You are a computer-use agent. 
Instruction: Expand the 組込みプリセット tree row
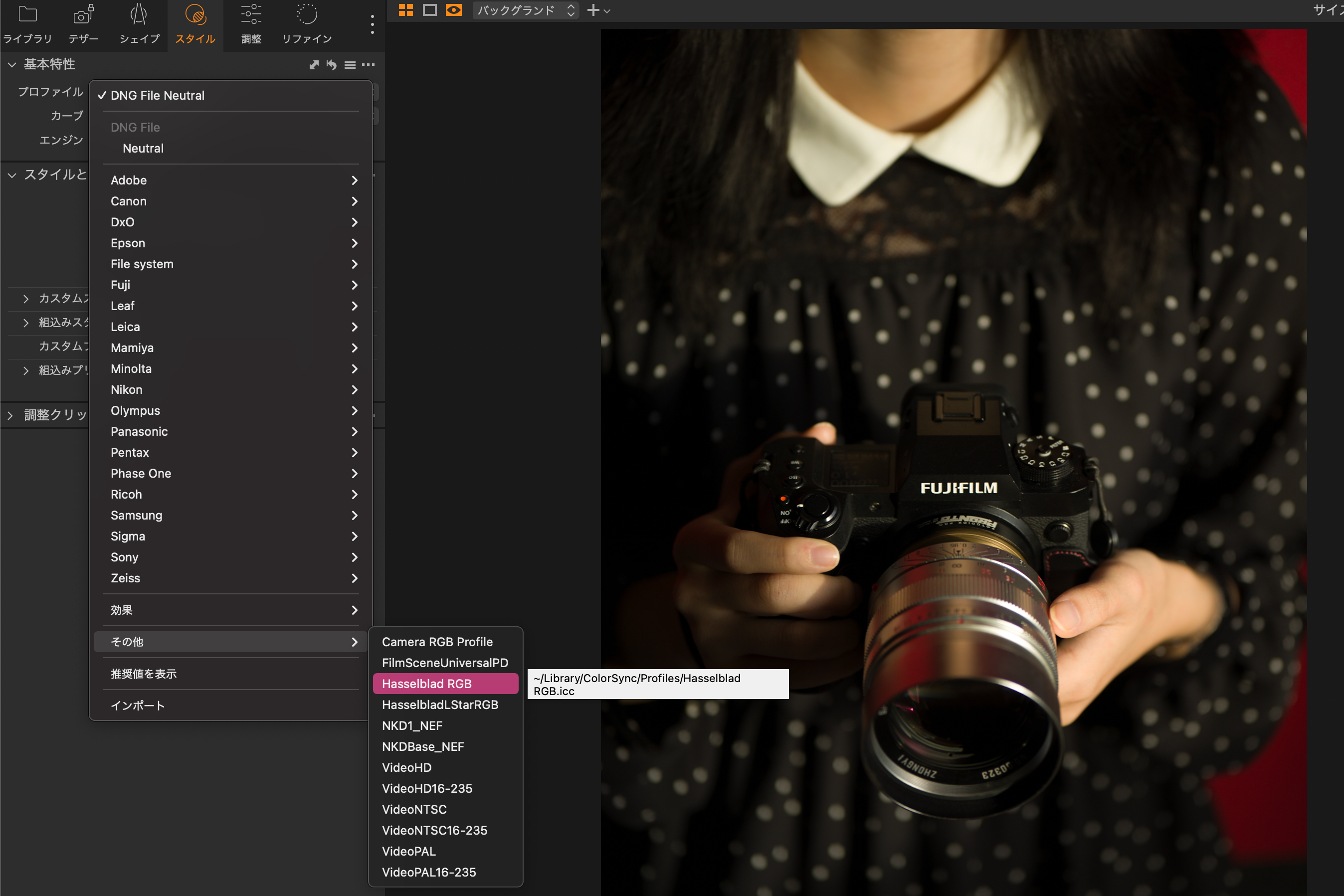coord(25,371)
